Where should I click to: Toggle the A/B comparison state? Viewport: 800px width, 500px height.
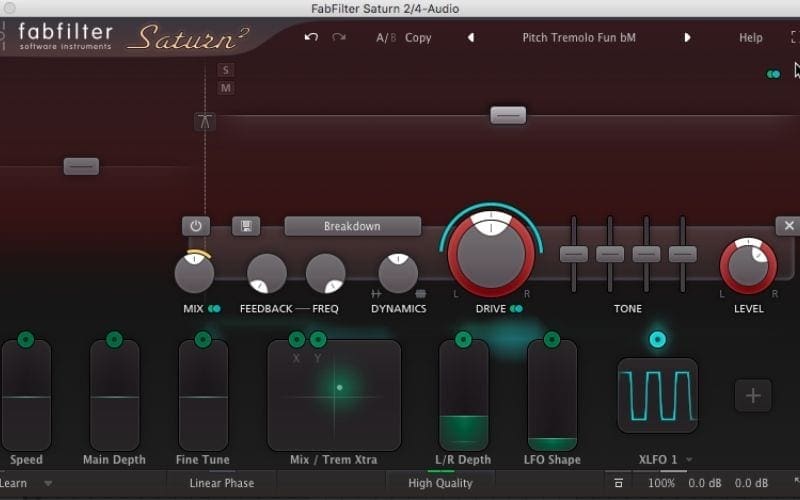(x=386, y=38)
